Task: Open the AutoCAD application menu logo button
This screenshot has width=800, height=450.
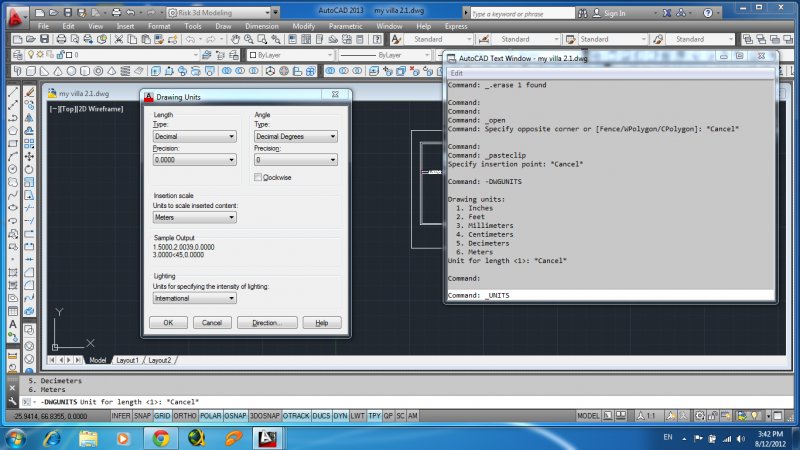Action: [x=15, y=17]
